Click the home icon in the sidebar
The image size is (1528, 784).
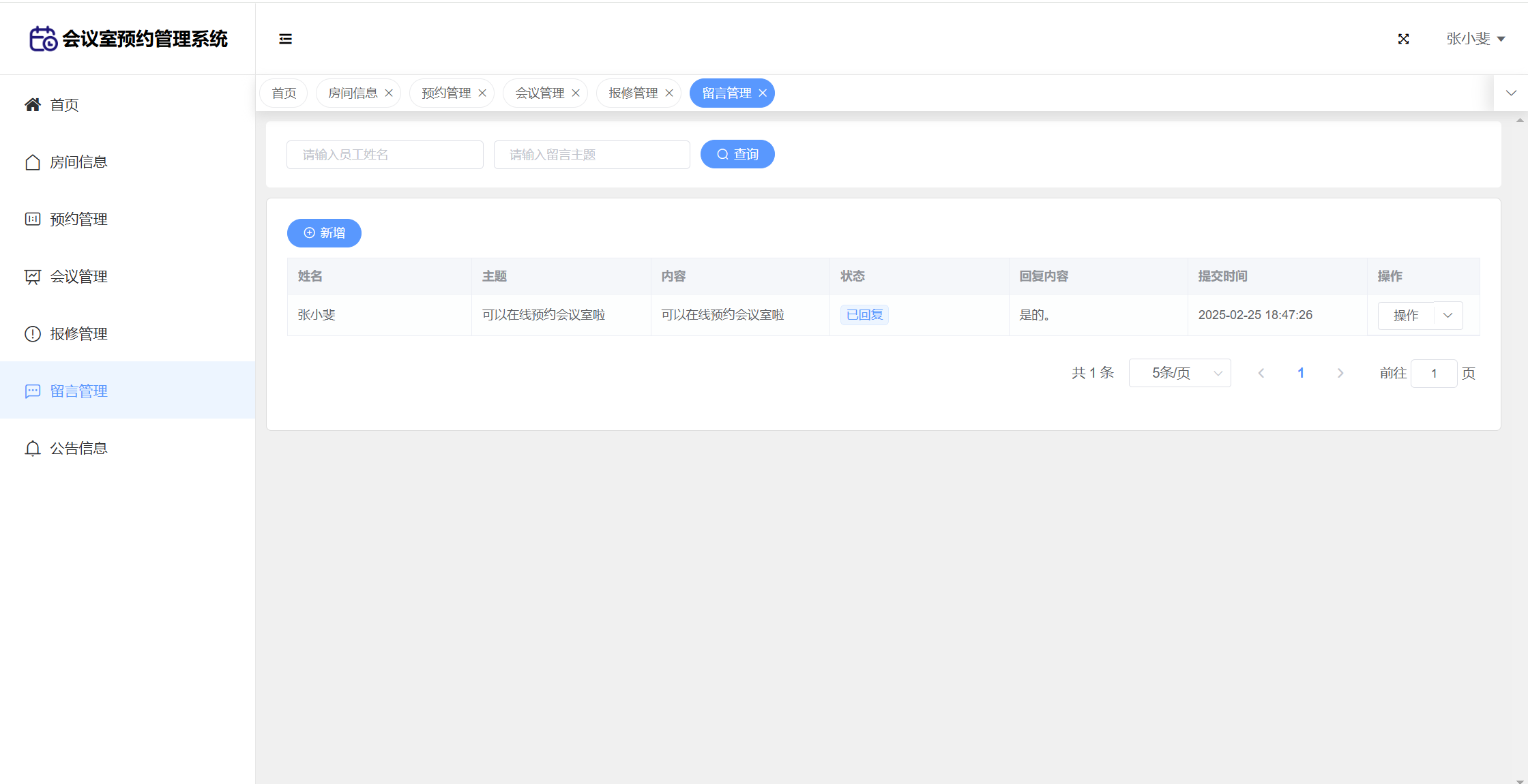click(33, 105)
